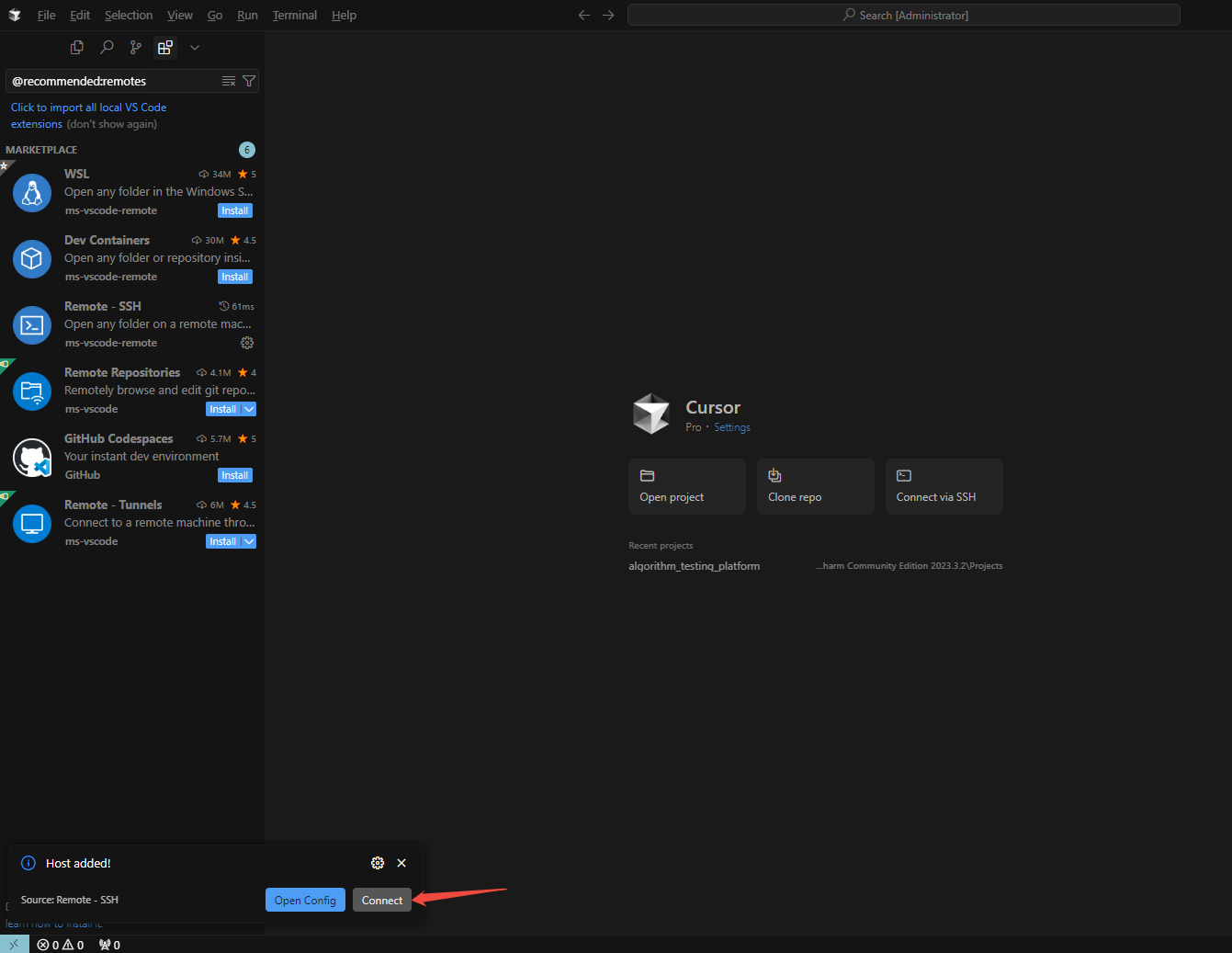The width and height of the screenshot is (1232, 953).
Task: Collapse the Marketplace section header
Action: 41,150
